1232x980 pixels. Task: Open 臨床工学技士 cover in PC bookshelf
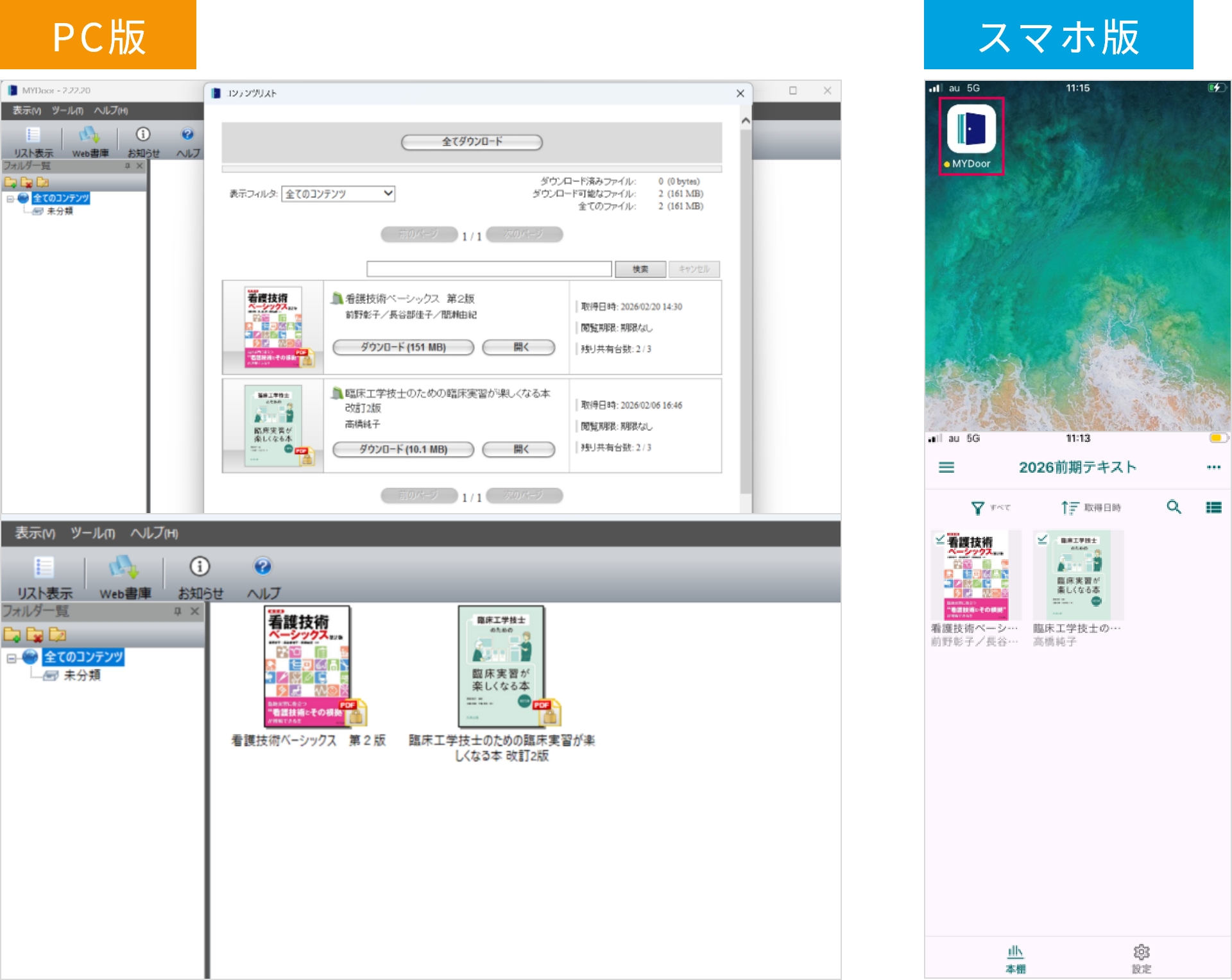tap(502, 667)
